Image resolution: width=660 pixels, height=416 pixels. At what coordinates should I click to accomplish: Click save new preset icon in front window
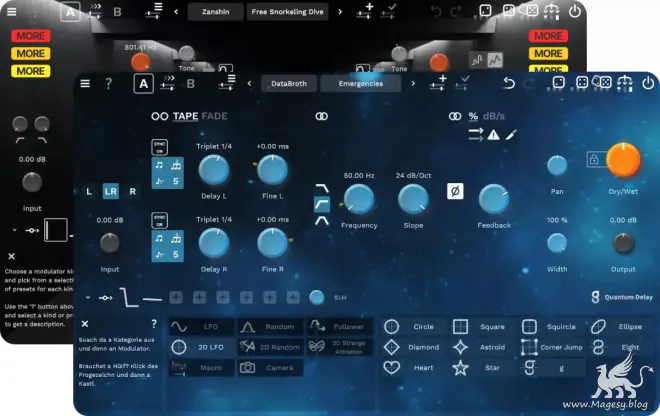438,83
